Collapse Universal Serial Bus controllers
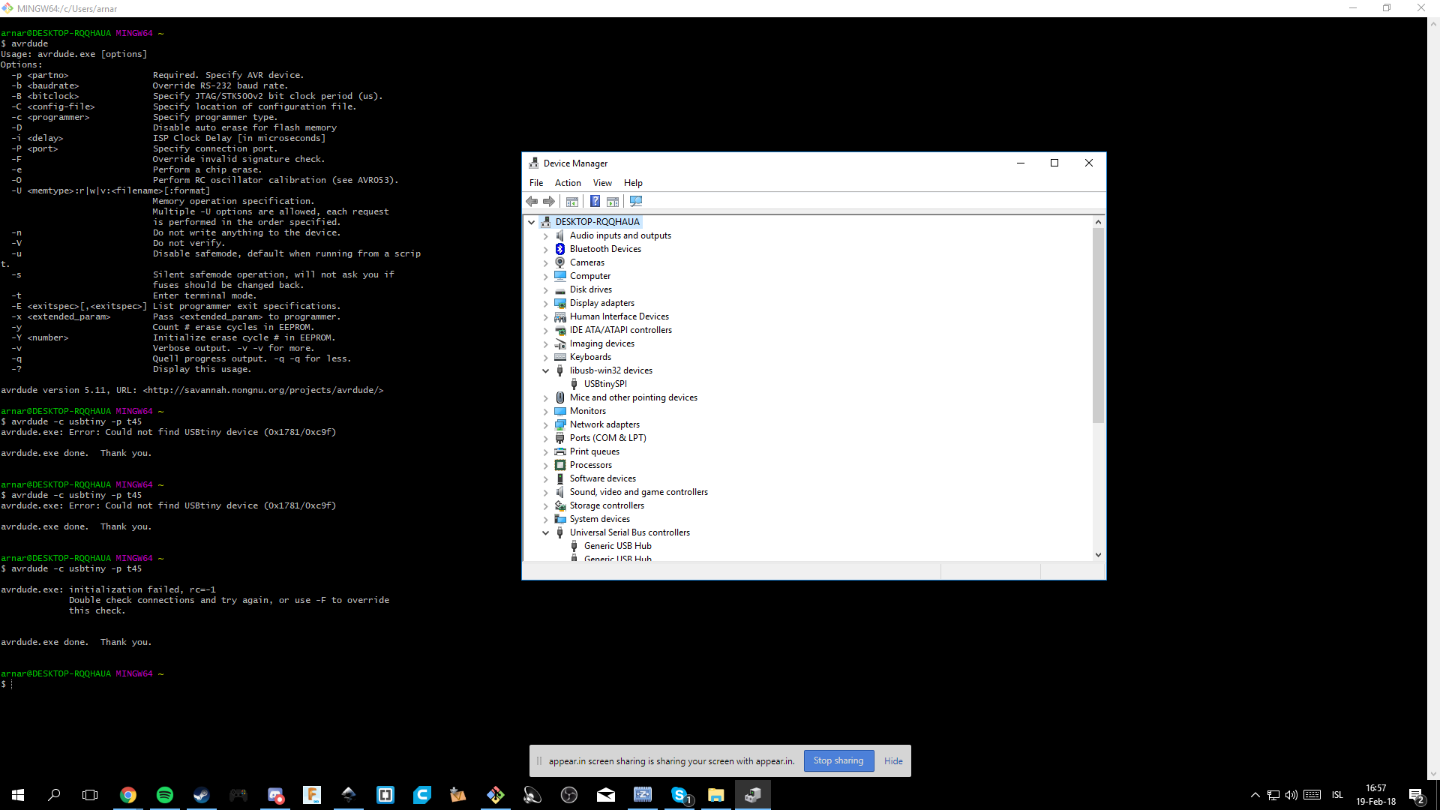Image resolution: width=1440 pixels, height=810 pixels. [546, 533]
